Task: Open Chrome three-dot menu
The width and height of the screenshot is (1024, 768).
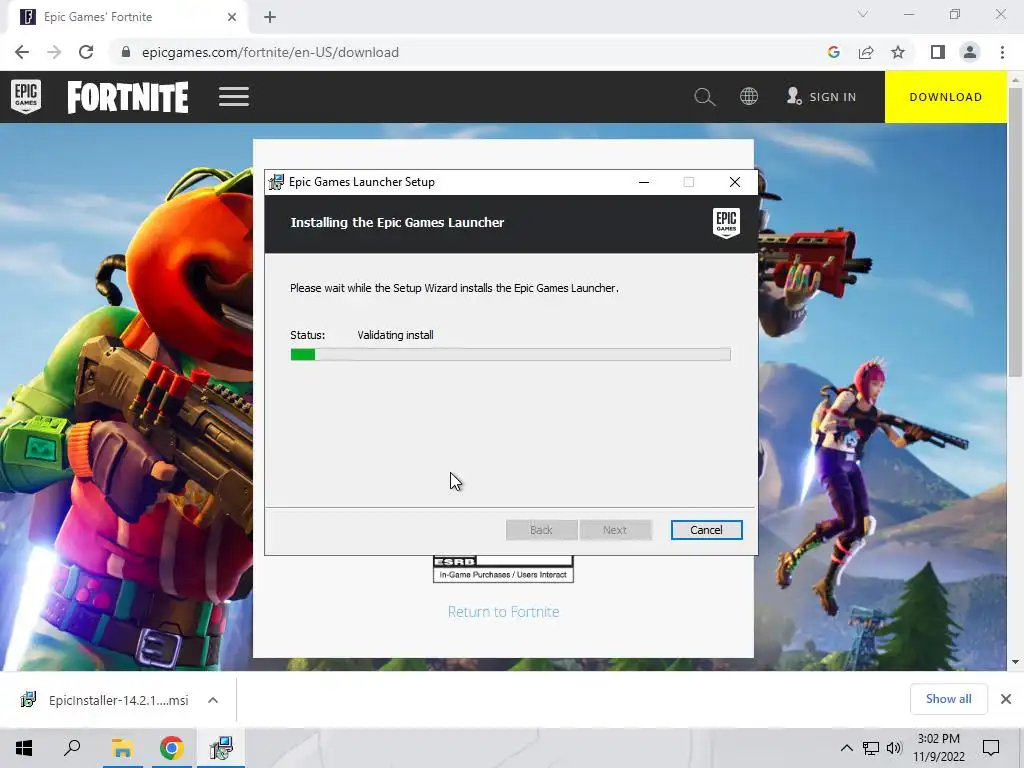Action: point(1002,52)
